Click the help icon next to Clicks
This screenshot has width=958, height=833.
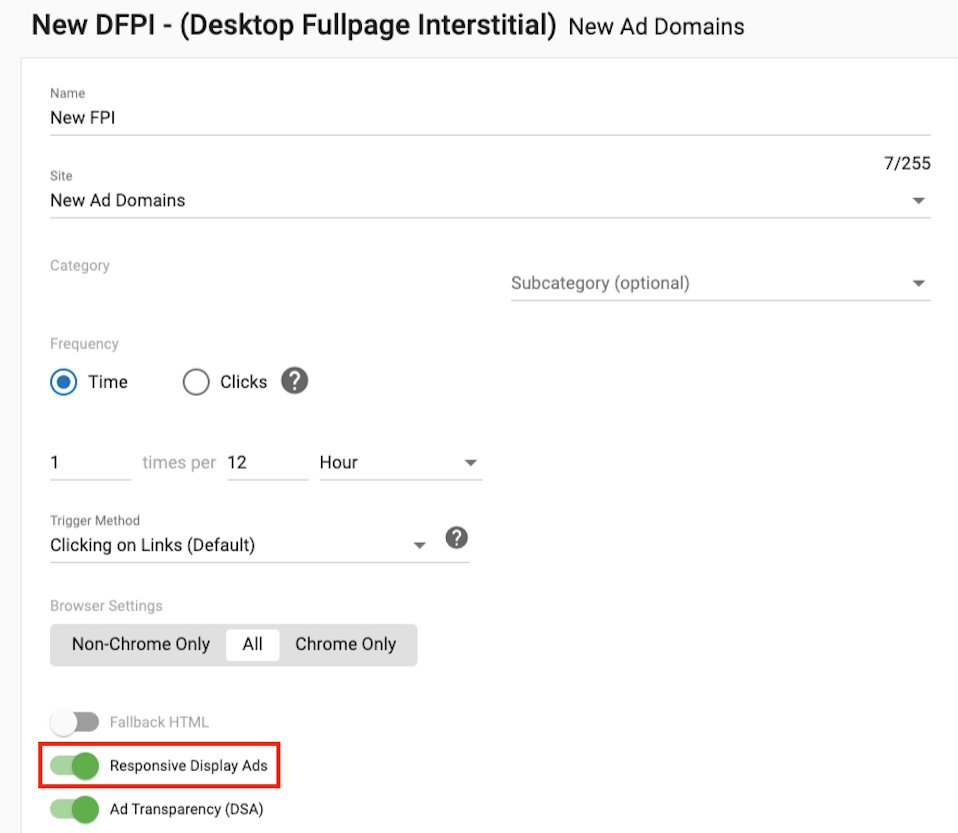click(x=294, y=381)
